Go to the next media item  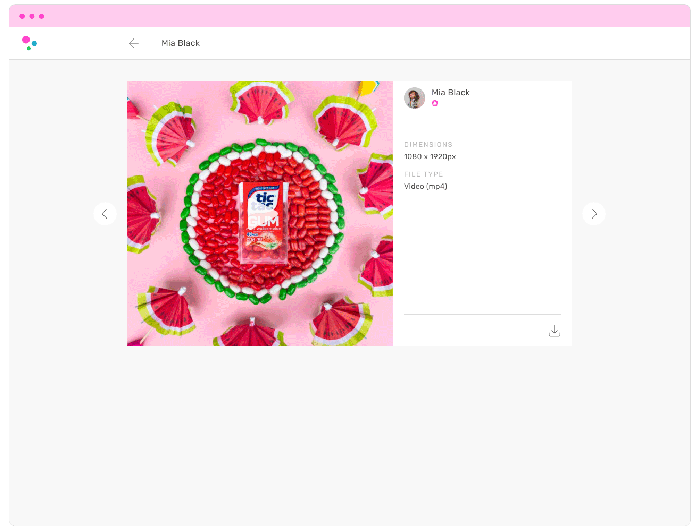click(x=594, y=214)
